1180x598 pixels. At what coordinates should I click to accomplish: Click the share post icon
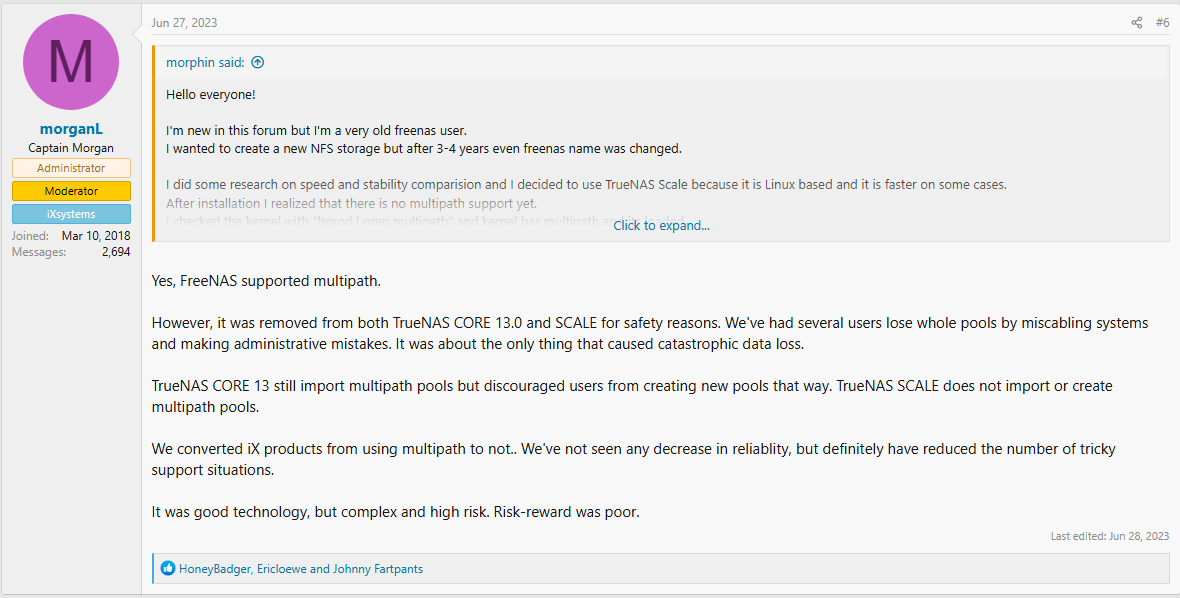pyautogui.click(x=1136, y=23)
